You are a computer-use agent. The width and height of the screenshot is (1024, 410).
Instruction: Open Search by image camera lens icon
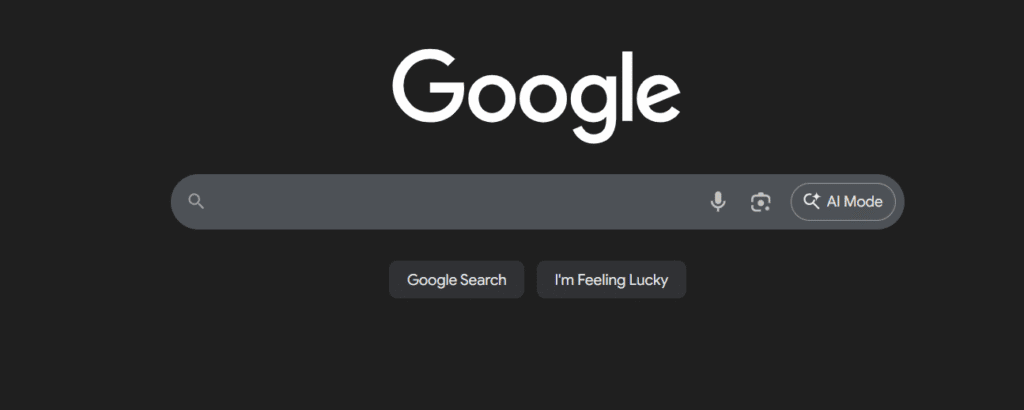pyautogui.click(x=761, y=202)
